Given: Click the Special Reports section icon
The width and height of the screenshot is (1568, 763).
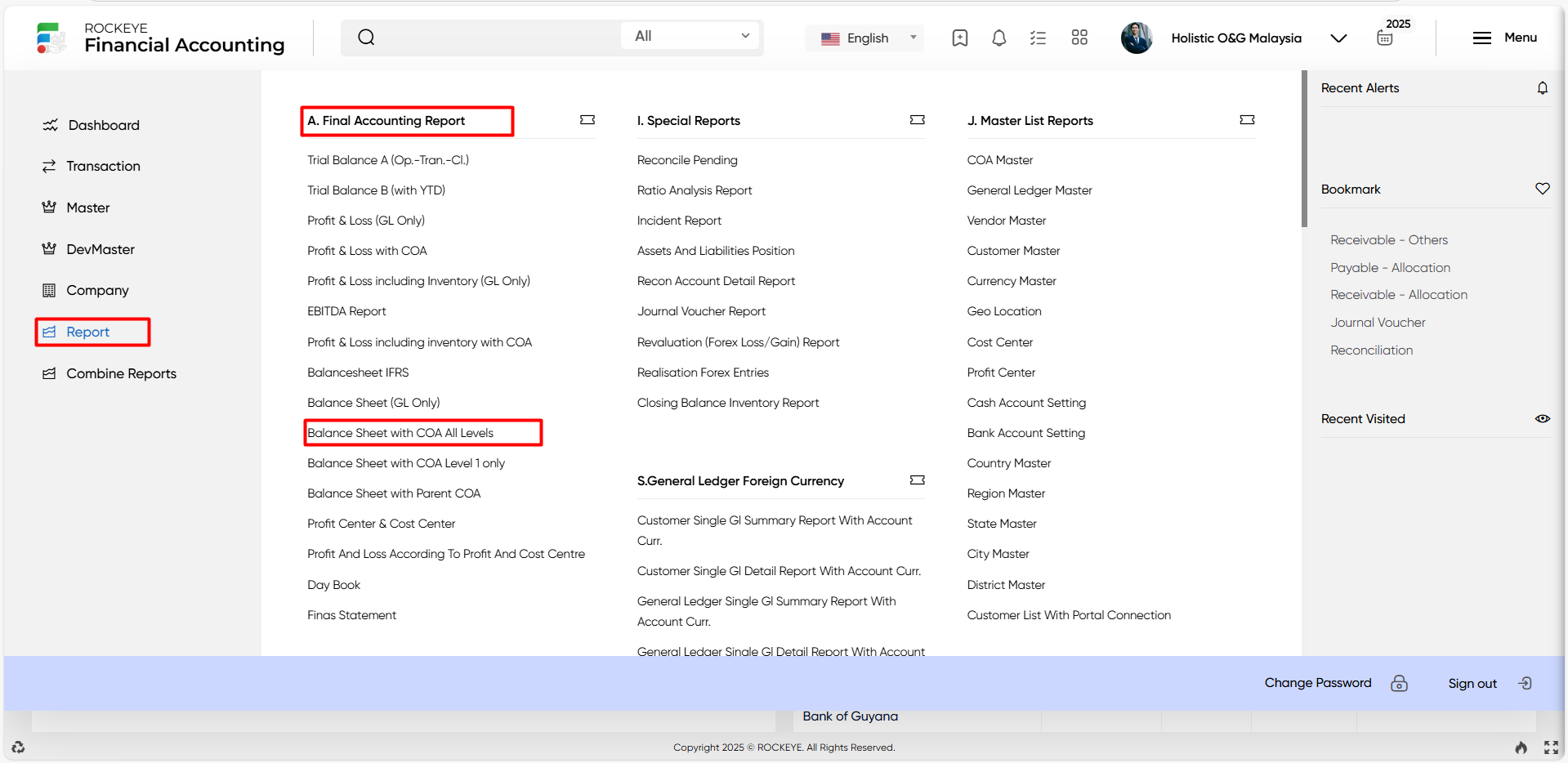Looking at the screenshot, I should [x=918, y=120].
